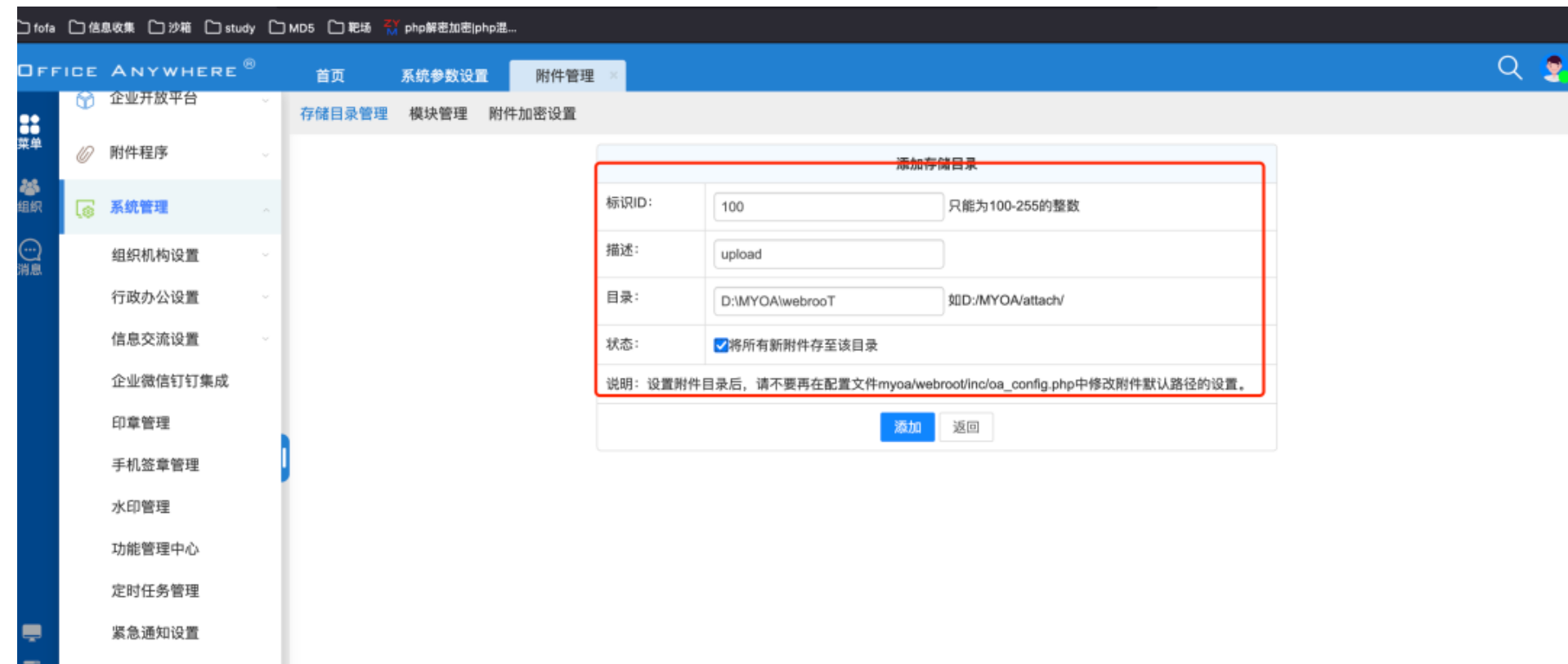Expand the 信息交流设置 submenu

pos(266,339)
